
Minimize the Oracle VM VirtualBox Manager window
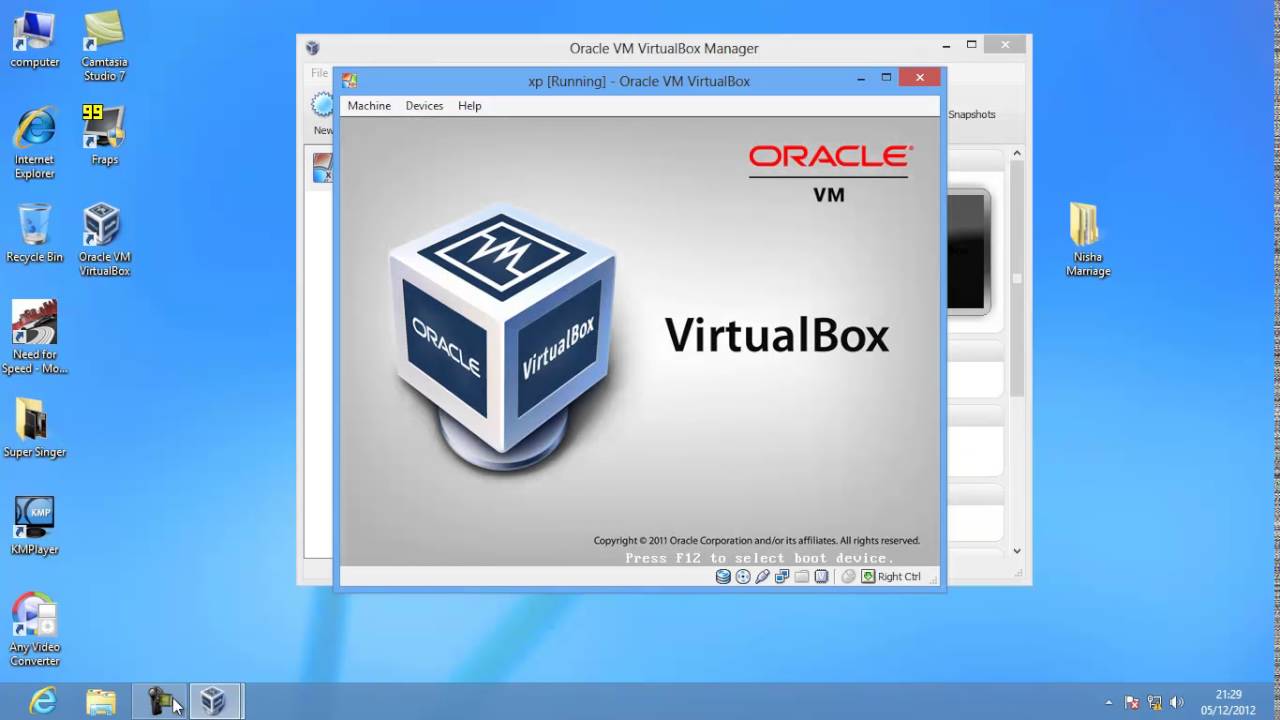click(x=946, y=45)
